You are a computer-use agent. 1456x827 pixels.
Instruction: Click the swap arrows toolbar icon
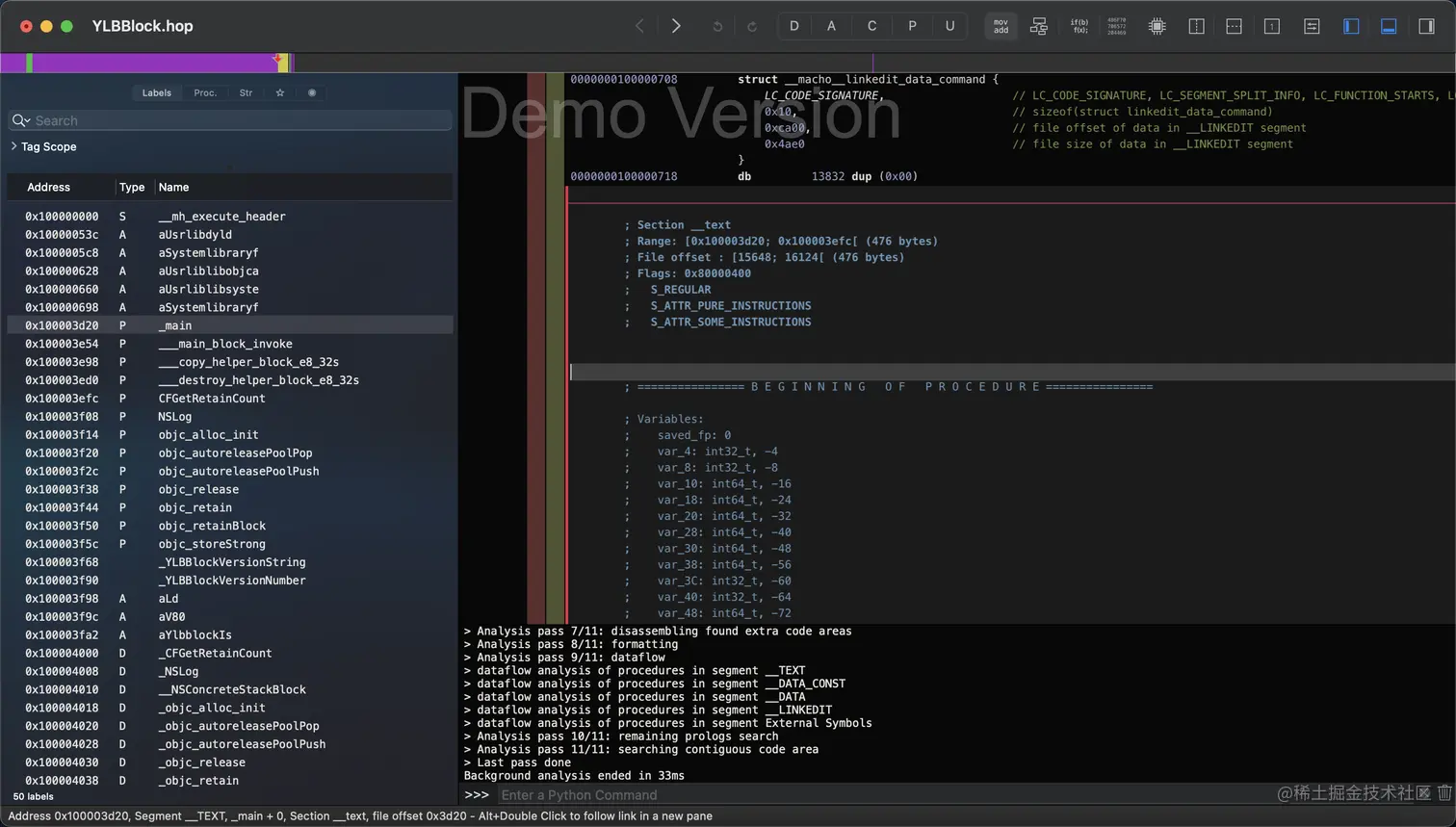tap(1312, 26)
